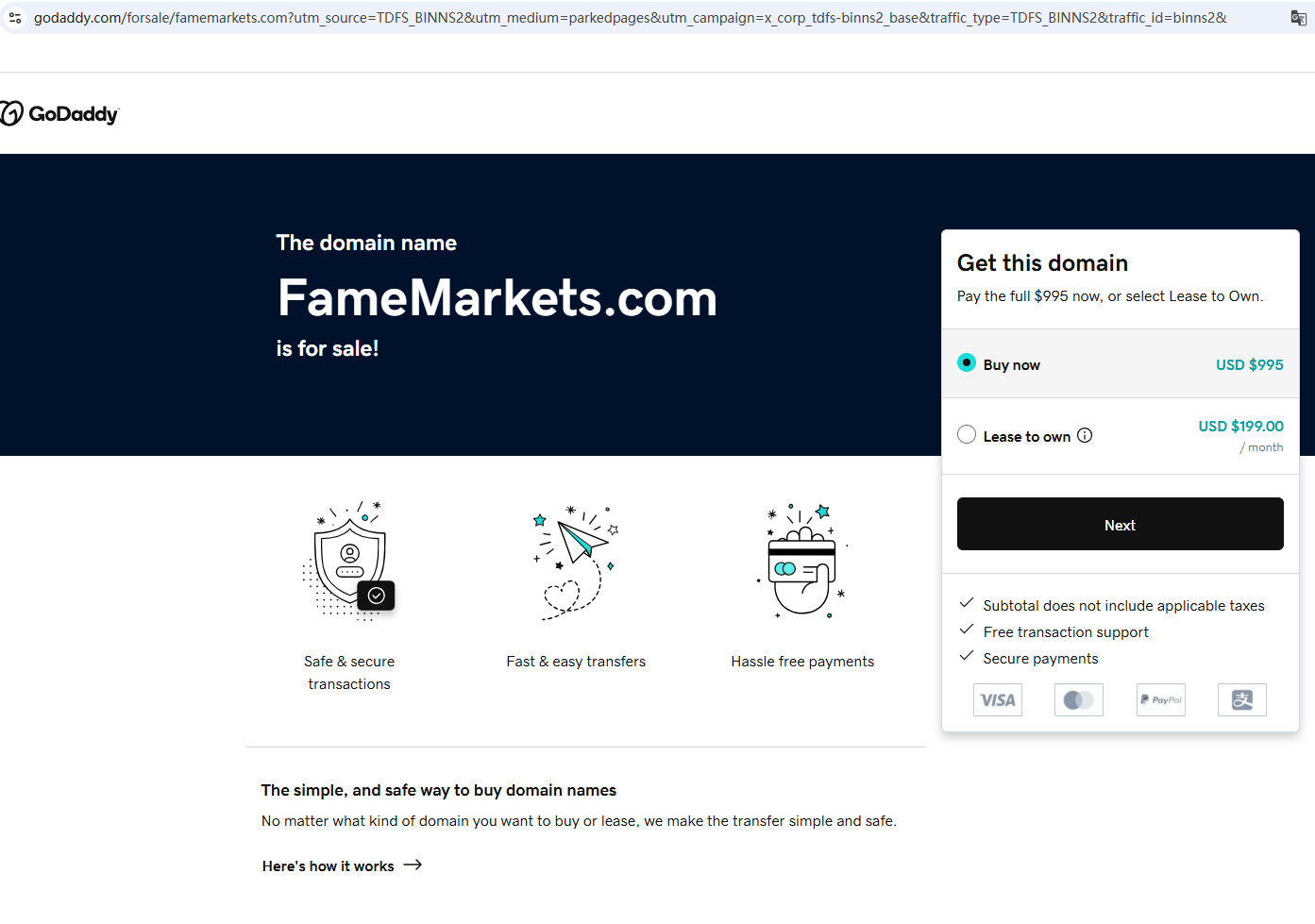This screenshot has height=924, width=1315.
Task: Click the paper plane transfers illustration
Action: pos(576,562)
